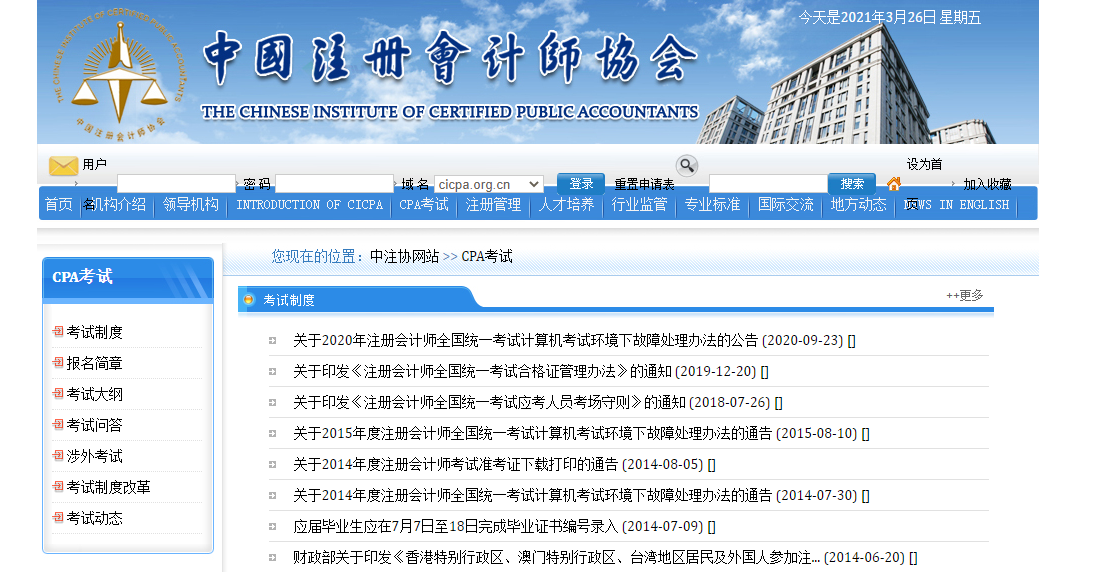This screenshot has height=572, width=1108.
Task: Click the 密码 password input field
Action: tap(334, 184)
